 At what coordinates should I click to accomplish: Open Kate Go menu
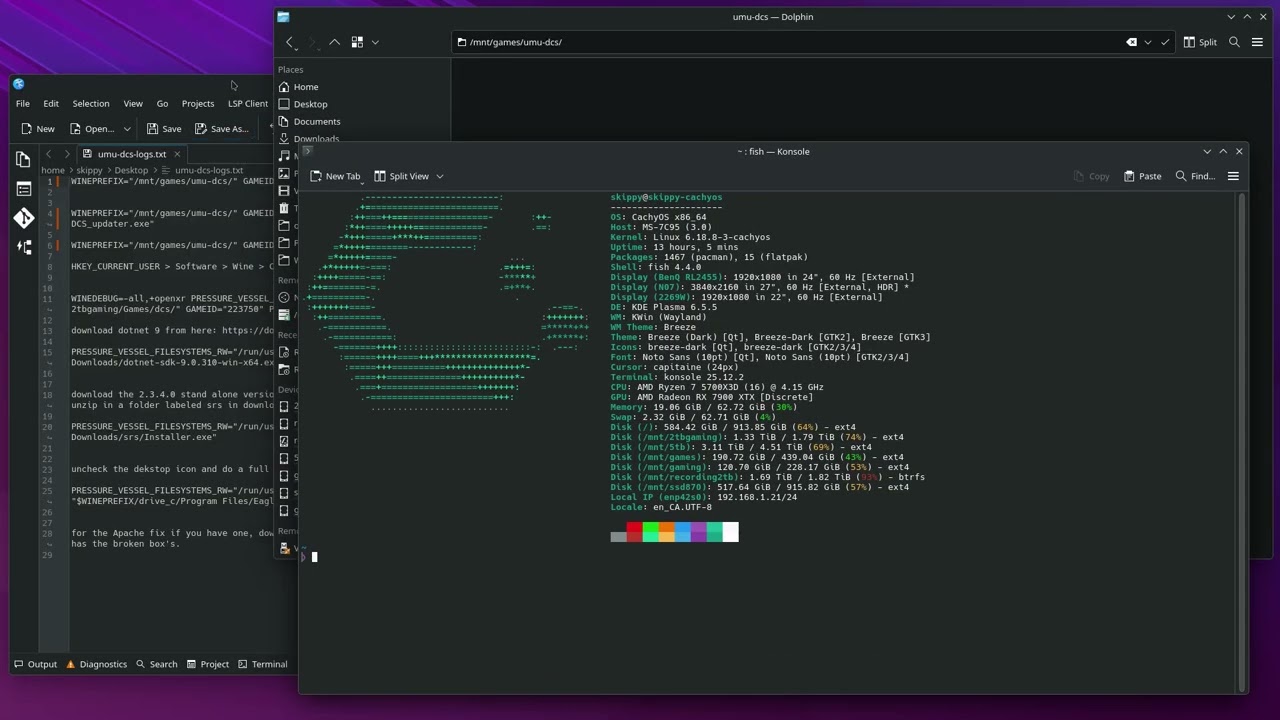[162, 103]
